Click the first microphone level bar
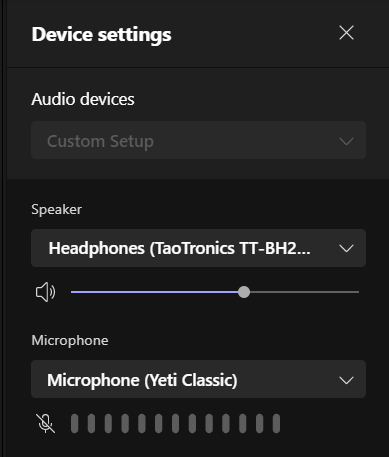The image size is (389, 457). 75,424
